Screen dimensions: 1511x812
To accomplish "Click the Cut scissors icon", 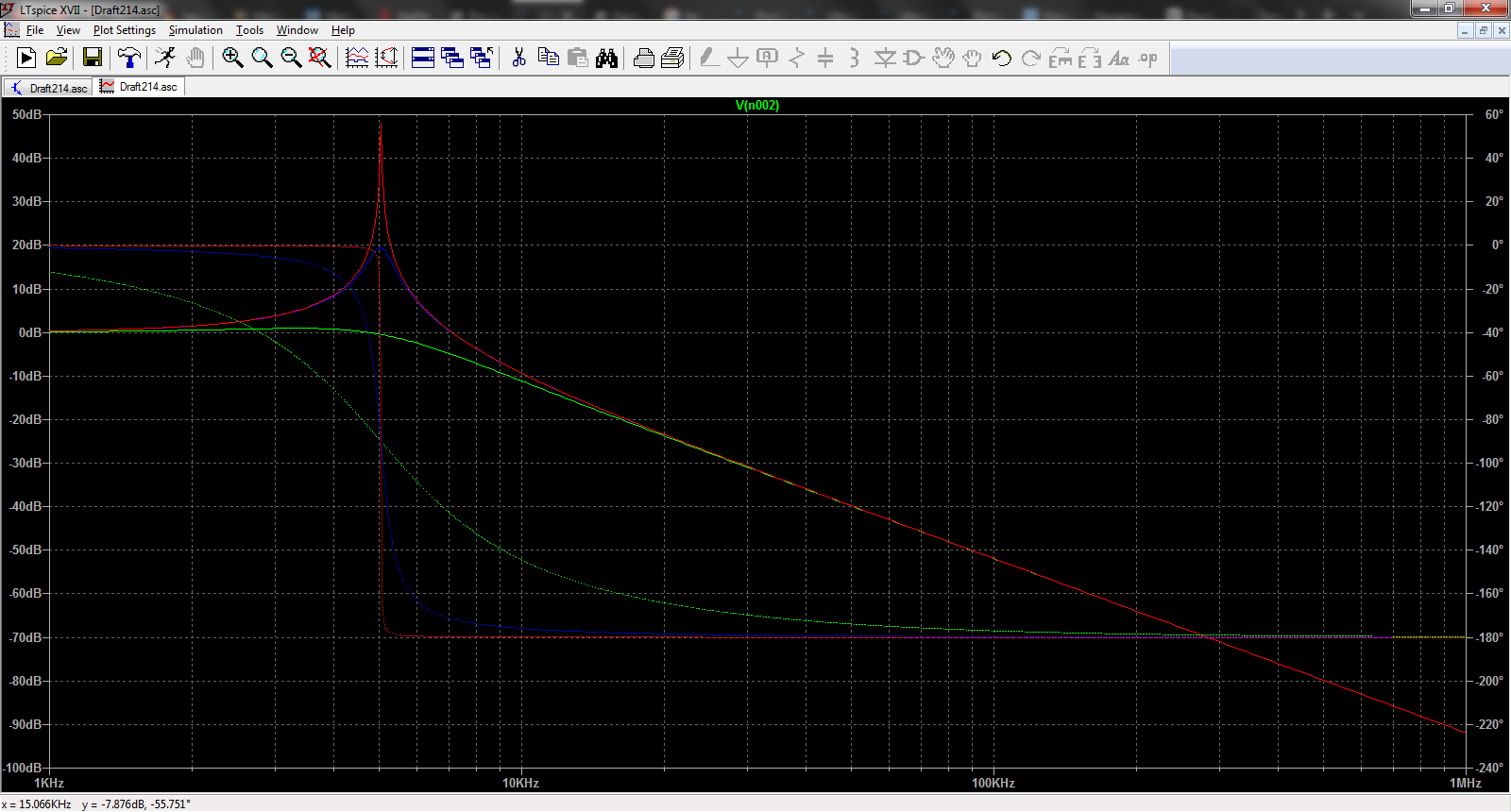I will pos(518,58).
